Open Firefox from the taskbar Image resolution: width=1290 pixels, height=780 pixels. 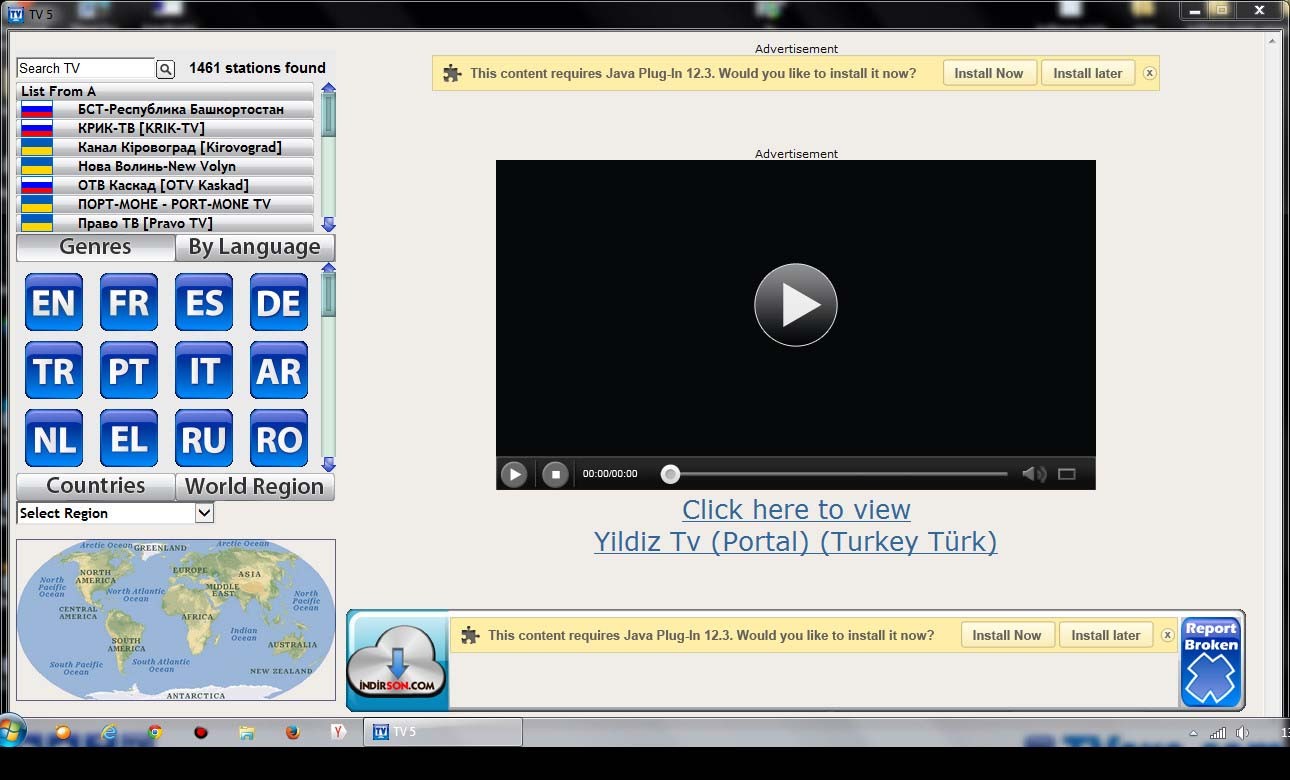pos(292,732)
